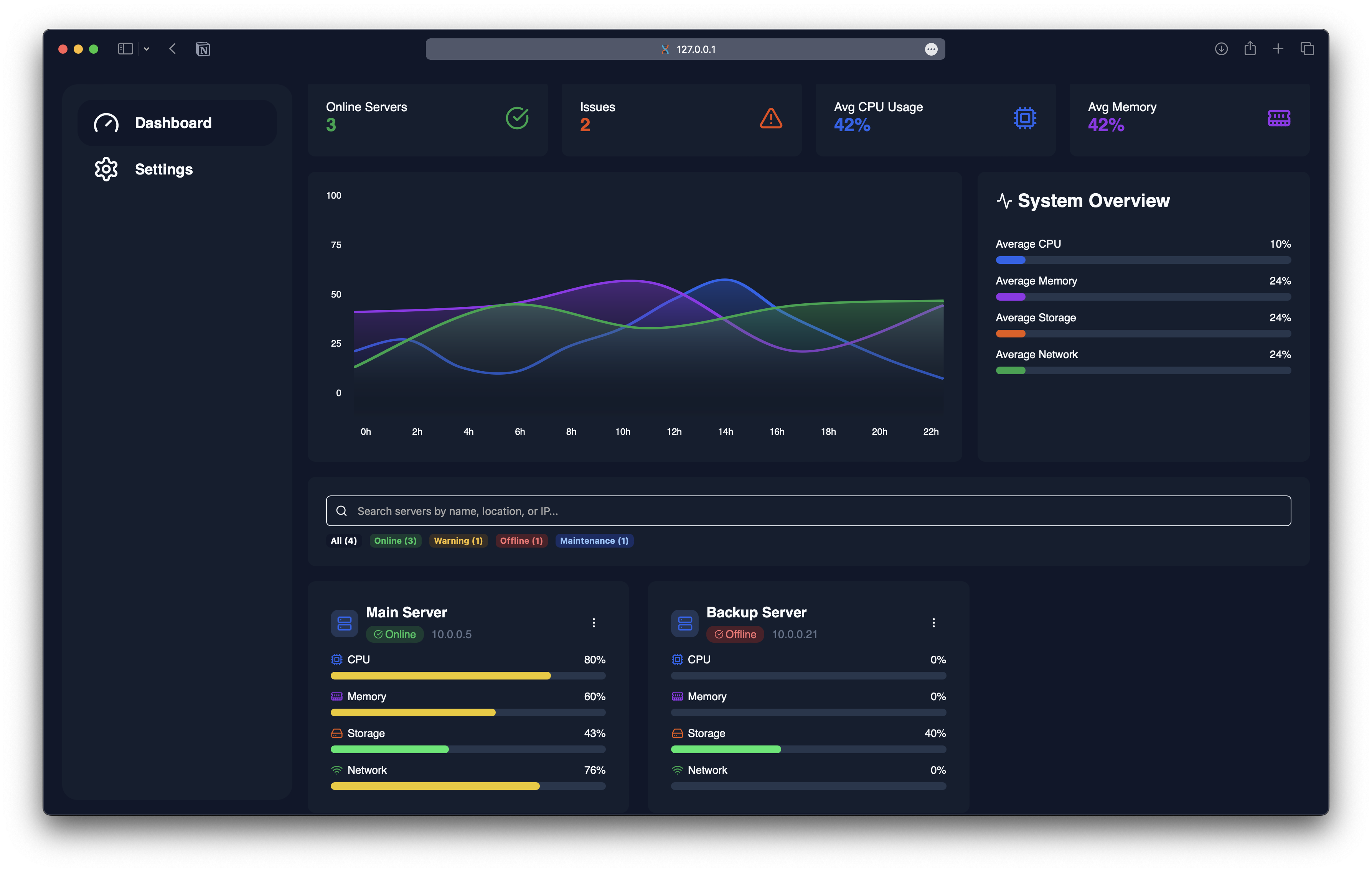Click the Backup Server rack icon
This screenshot has height=872, width=1372.
[x=684, y=623]
